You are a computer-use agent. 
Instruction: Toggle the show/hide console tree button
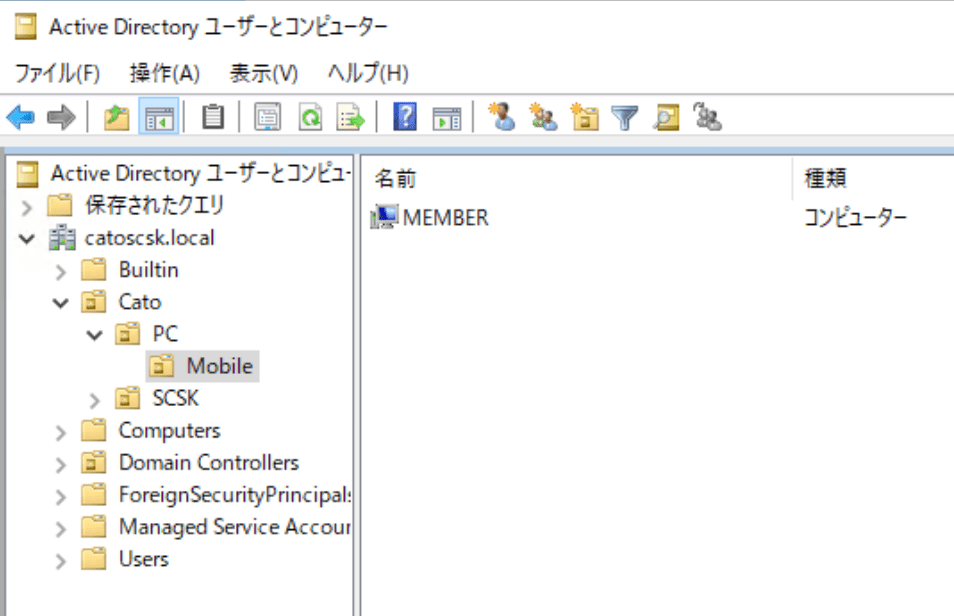coord(158,118)
